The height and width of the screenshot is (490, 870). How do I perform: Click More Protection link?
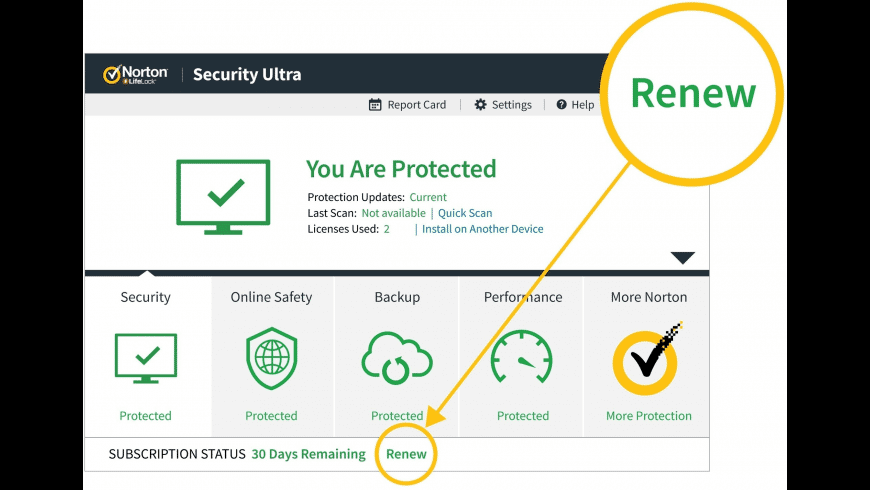coord(649,416)
